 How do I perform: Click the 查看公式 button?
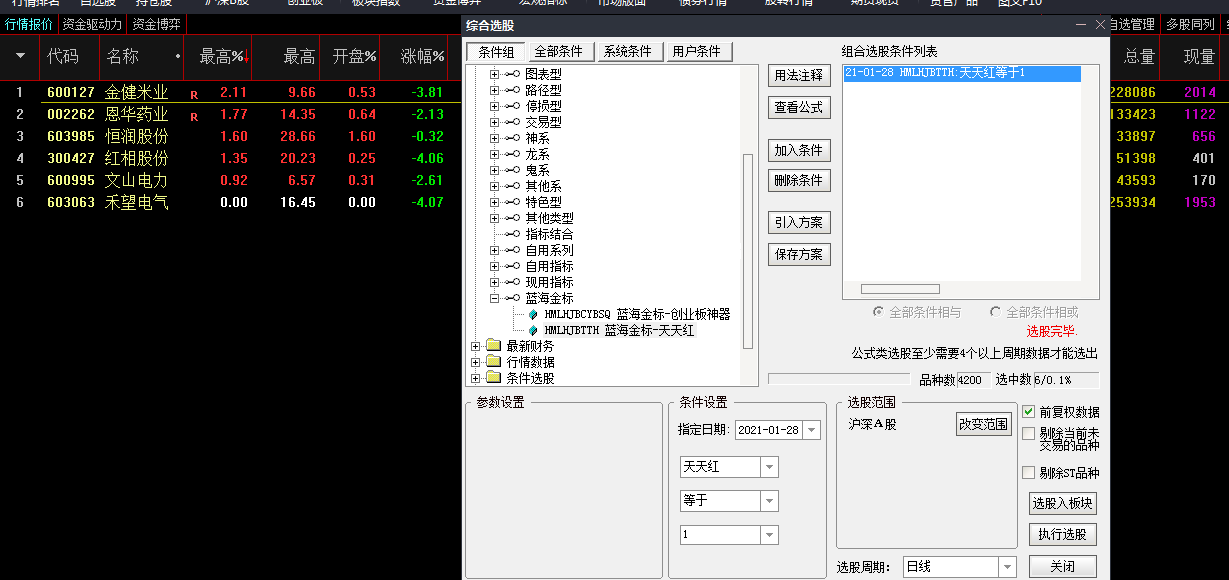[799, 107]
